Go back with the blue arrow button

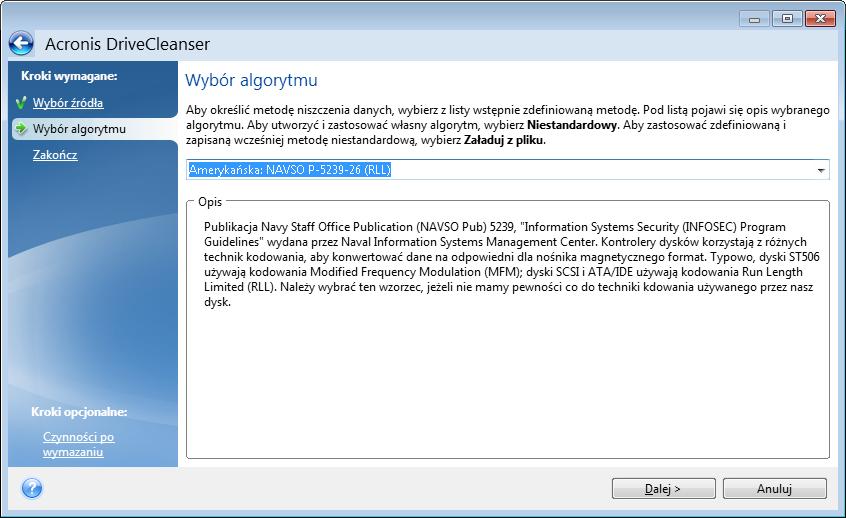(21, 44)
